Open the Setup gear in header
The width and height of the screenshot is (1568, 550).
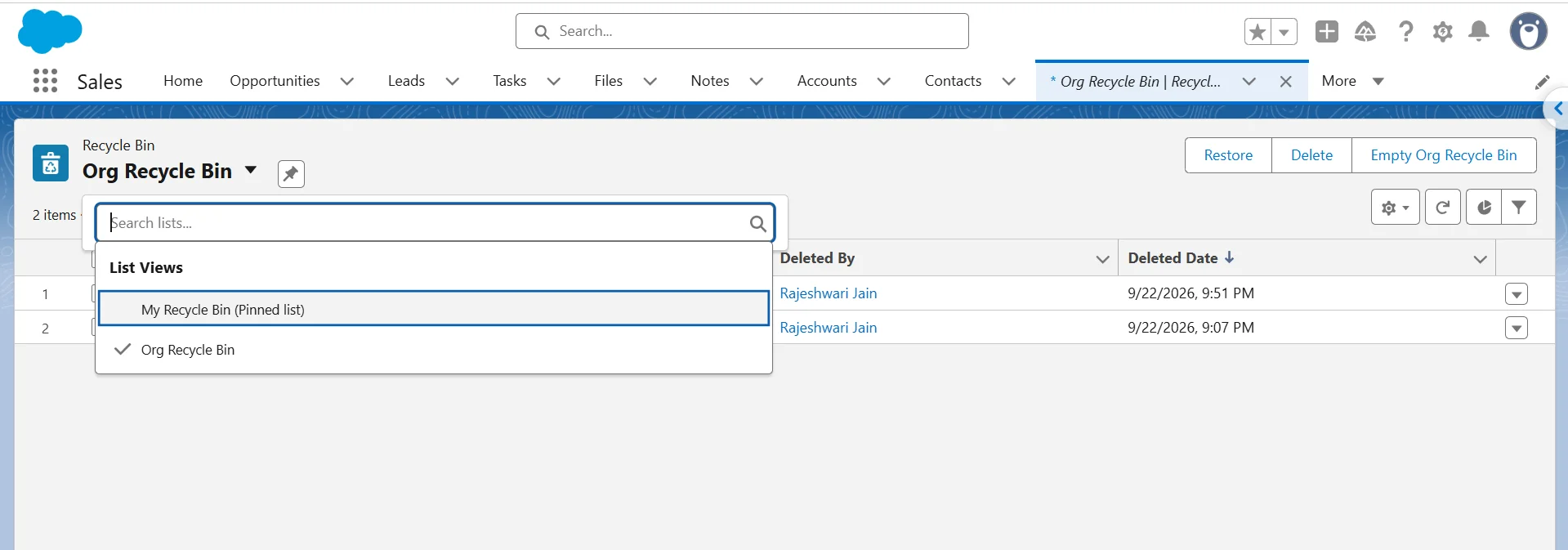[x=1443, y=31]
